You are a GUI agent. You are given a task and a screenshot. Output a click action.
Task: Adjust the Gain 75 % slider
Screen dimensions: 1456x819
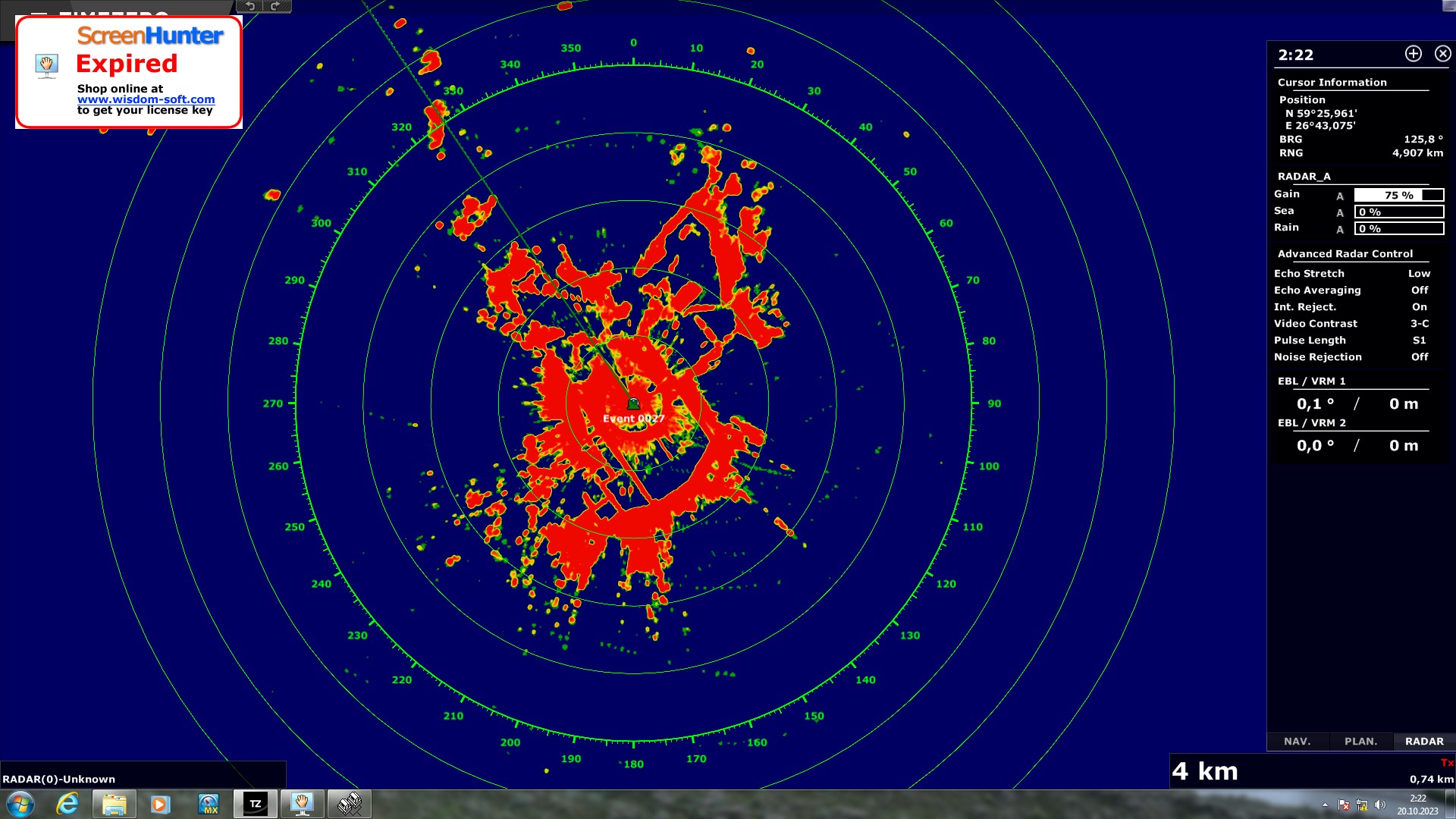1398,196
